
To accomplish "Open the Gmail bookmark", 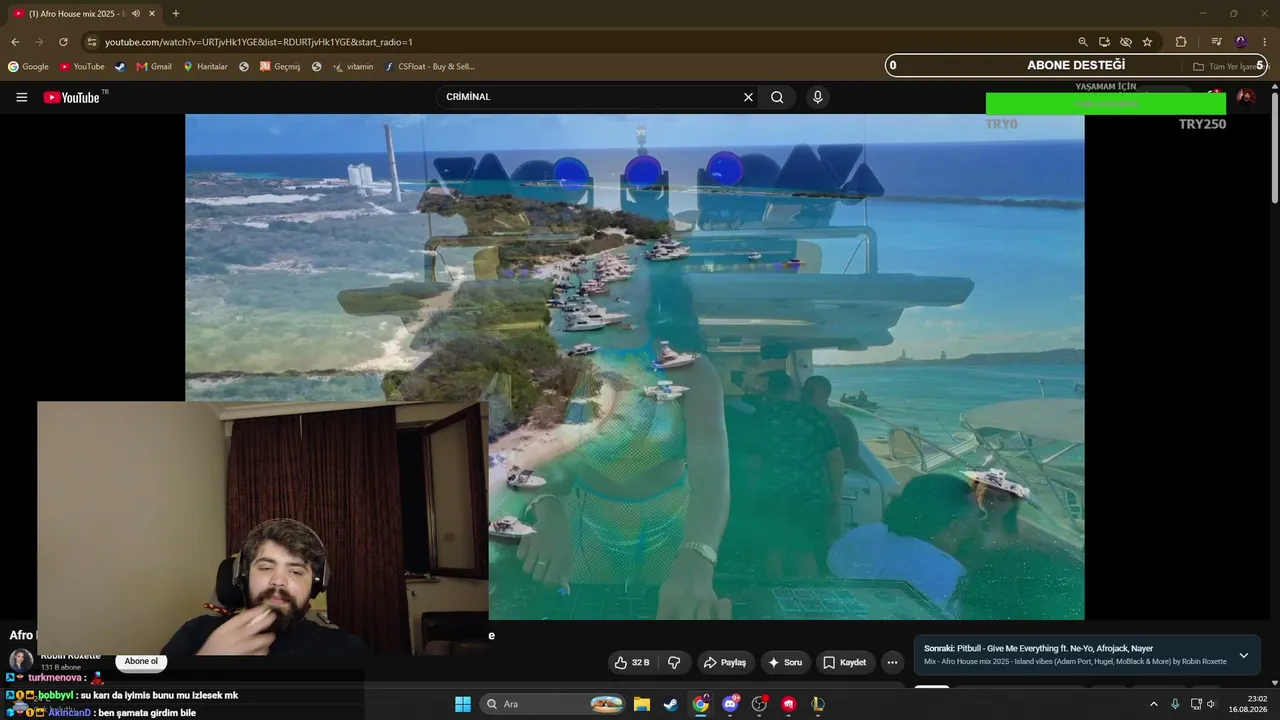I will (x=154, y=67).
